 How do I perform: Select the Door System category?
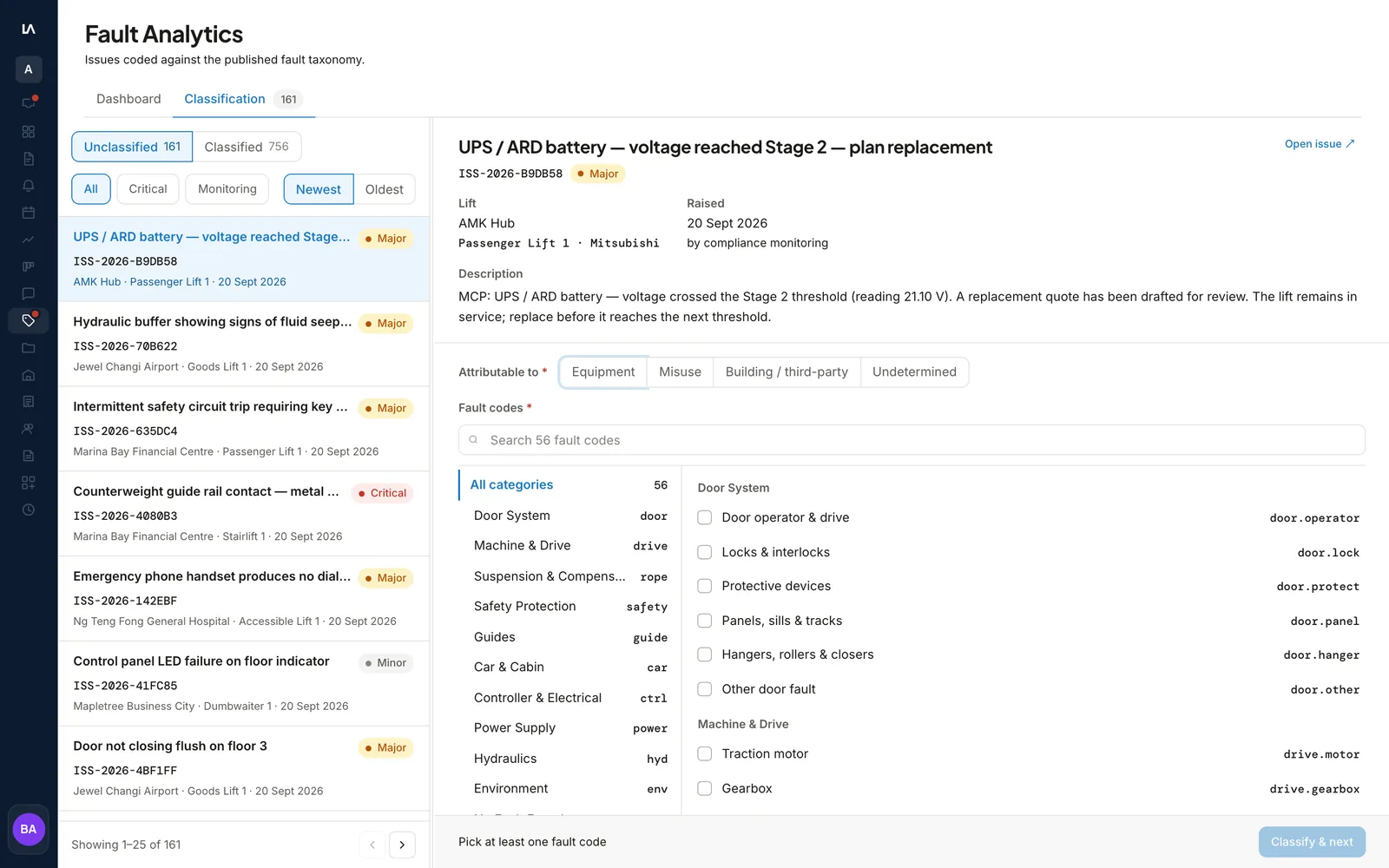568,516
